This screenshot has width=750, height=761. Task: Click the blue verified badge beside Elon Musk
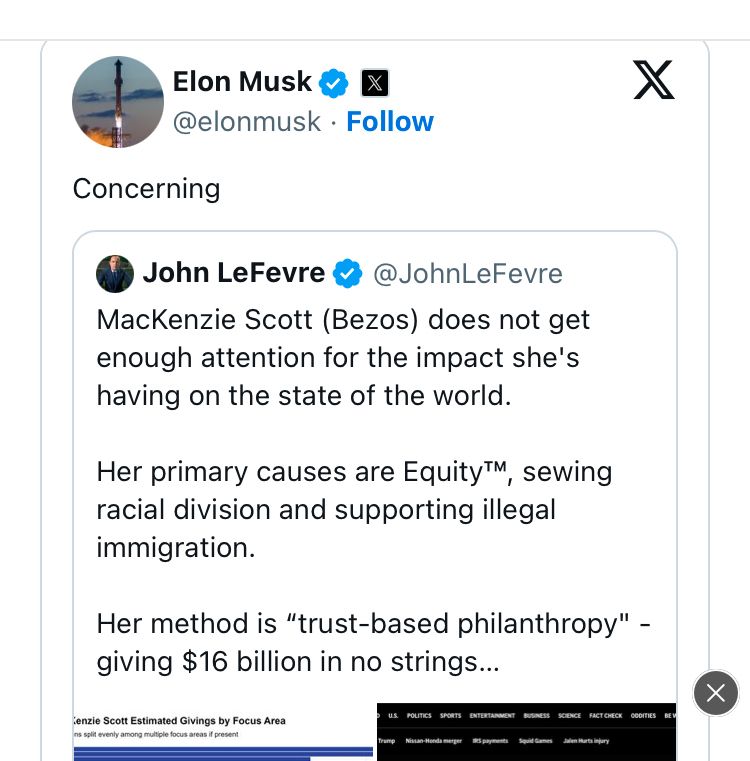pos(333,83)
